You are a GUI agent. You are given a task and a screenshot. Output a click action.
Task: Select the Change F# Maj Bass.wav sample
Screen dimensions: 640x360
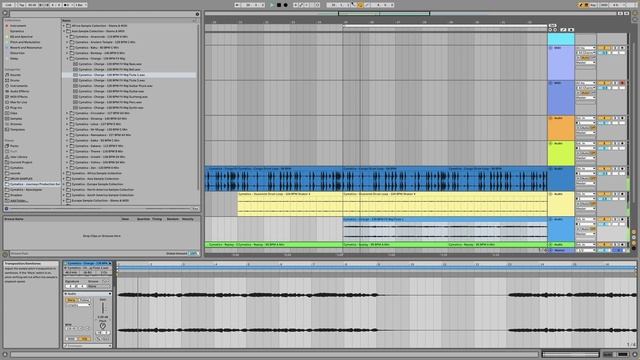[x=110, y=64]
